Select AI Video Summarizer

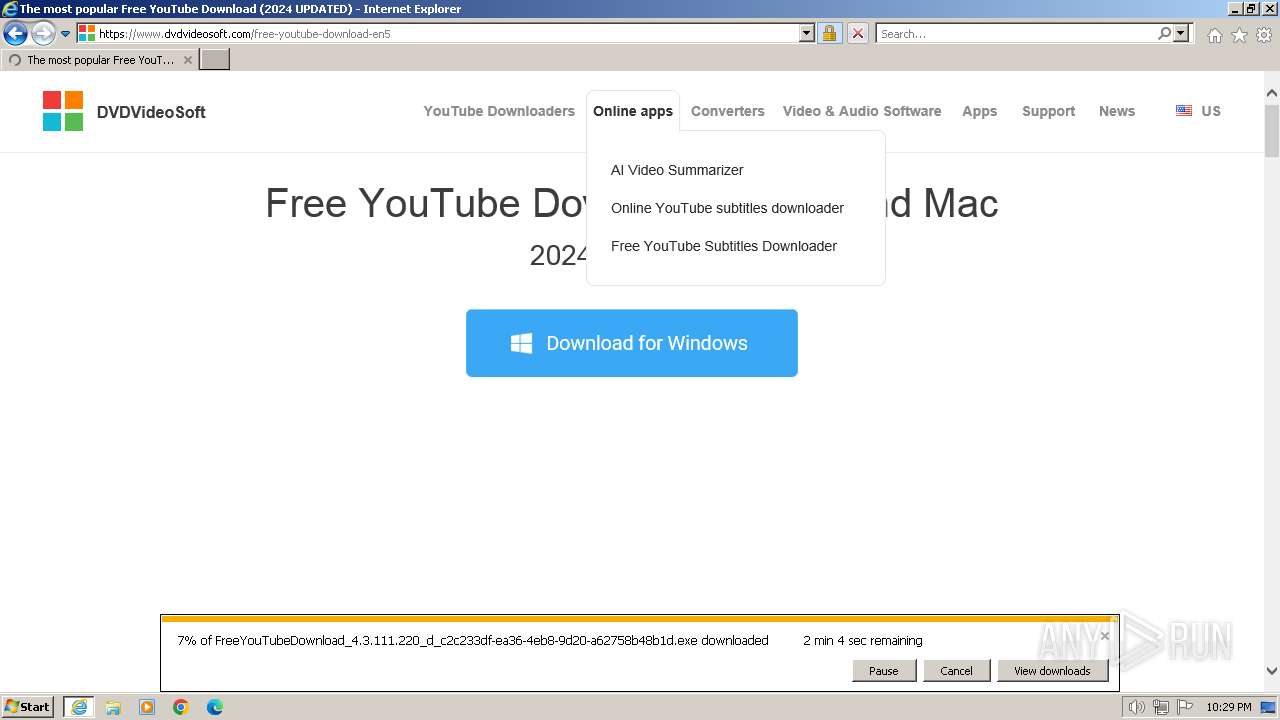677,170
